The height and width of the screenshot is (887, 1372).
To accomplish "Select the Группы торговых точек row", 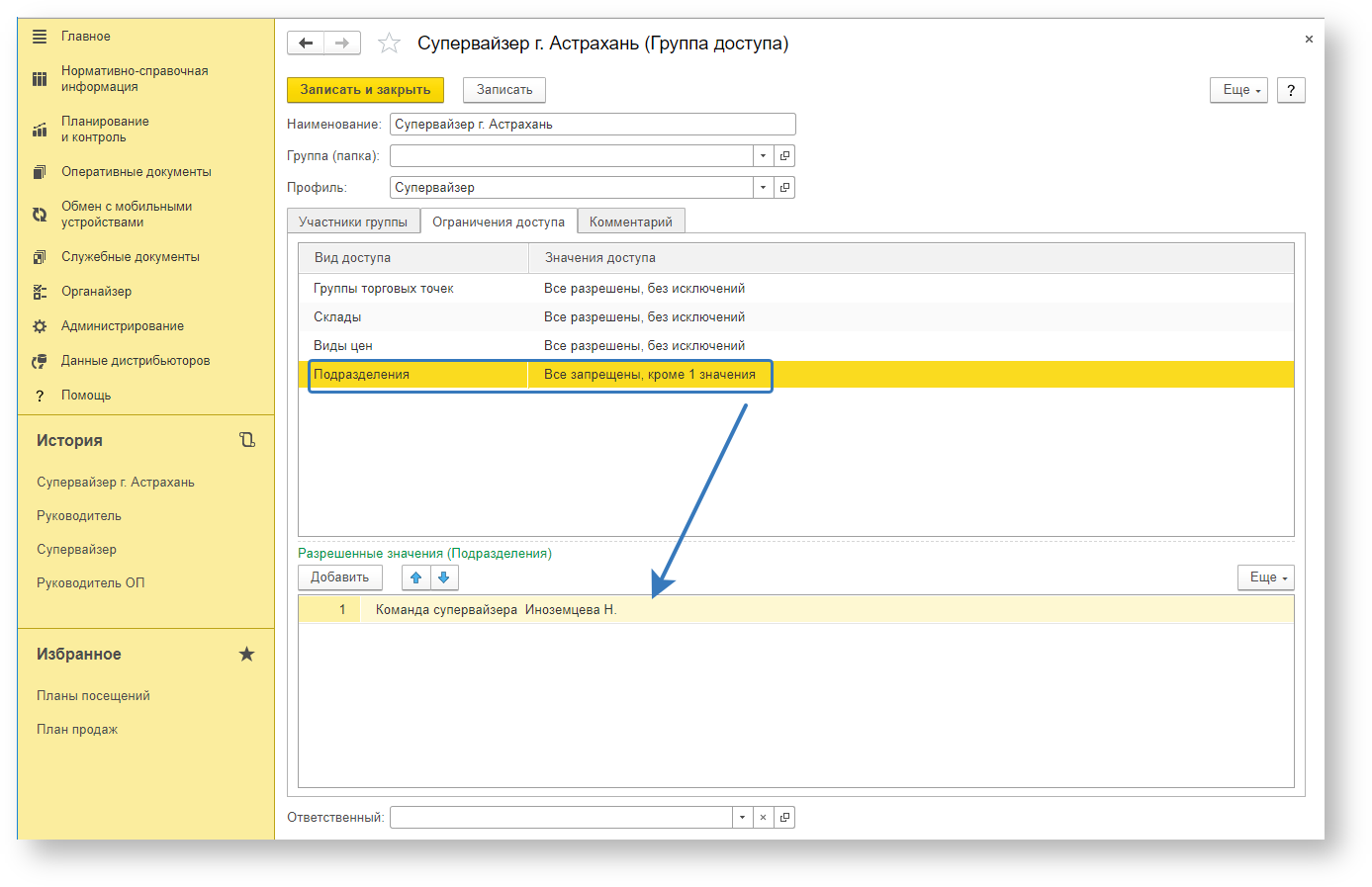I will click(796, 289).
